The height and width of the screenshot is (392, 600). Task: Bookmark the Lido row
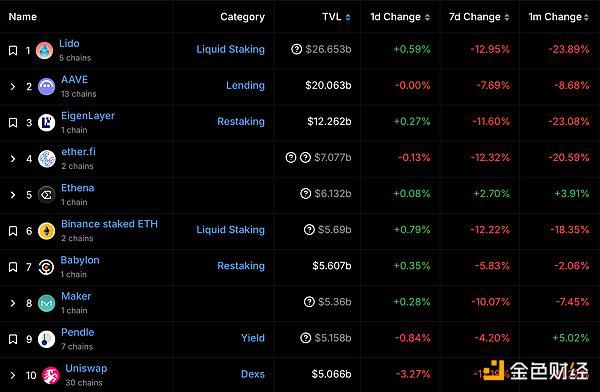coord(13,51)
